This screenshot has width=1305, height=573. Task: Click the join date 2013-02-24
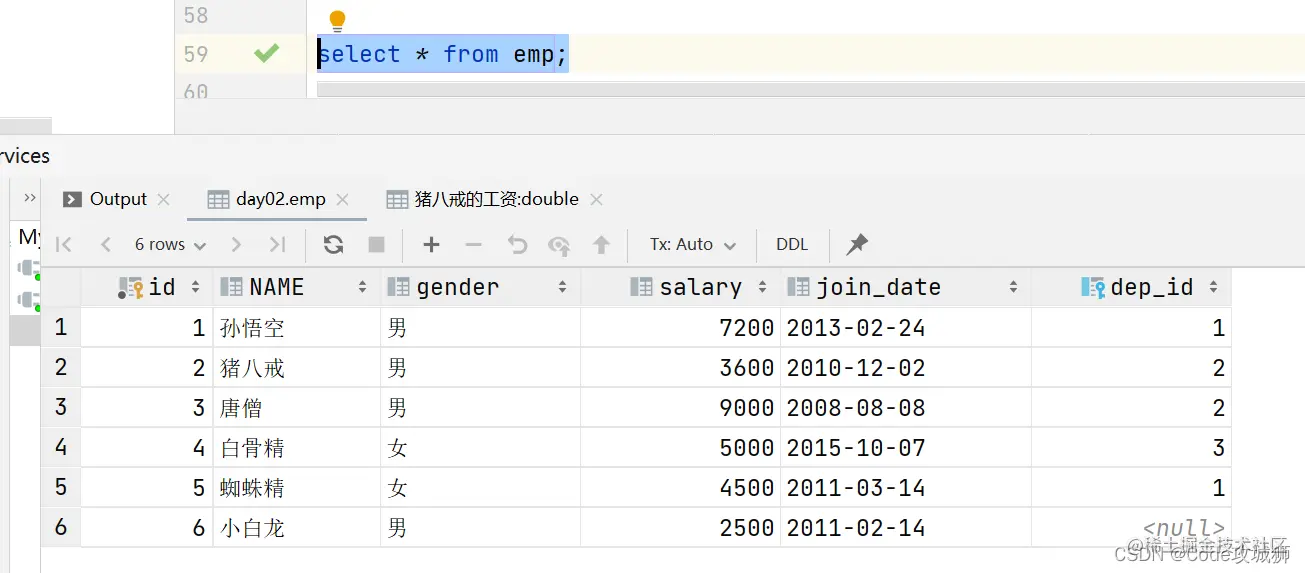pos(905,327)
